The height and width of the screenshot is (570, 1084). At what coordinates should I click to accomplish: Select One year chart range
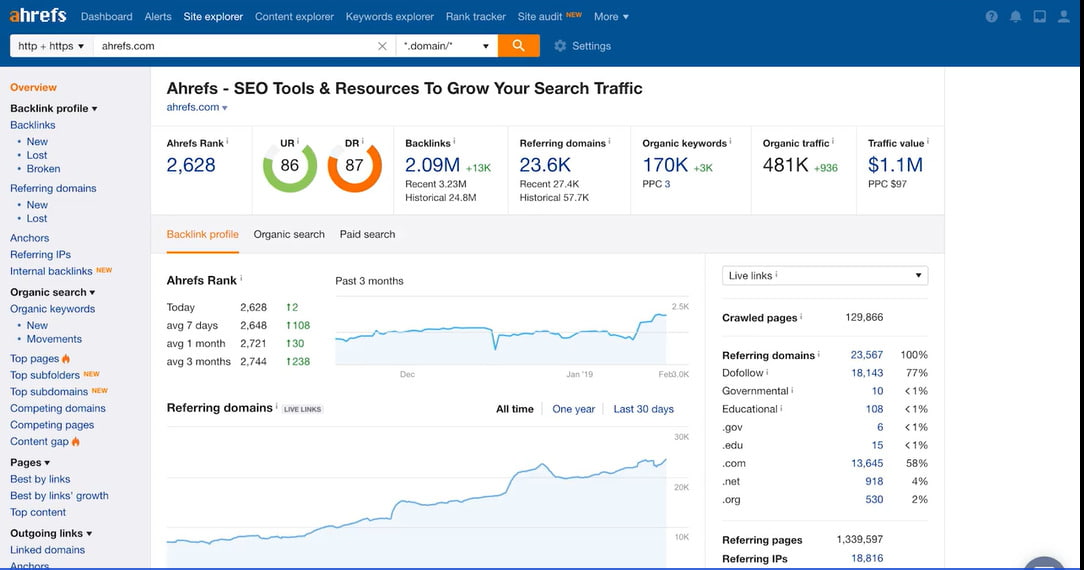573,409
